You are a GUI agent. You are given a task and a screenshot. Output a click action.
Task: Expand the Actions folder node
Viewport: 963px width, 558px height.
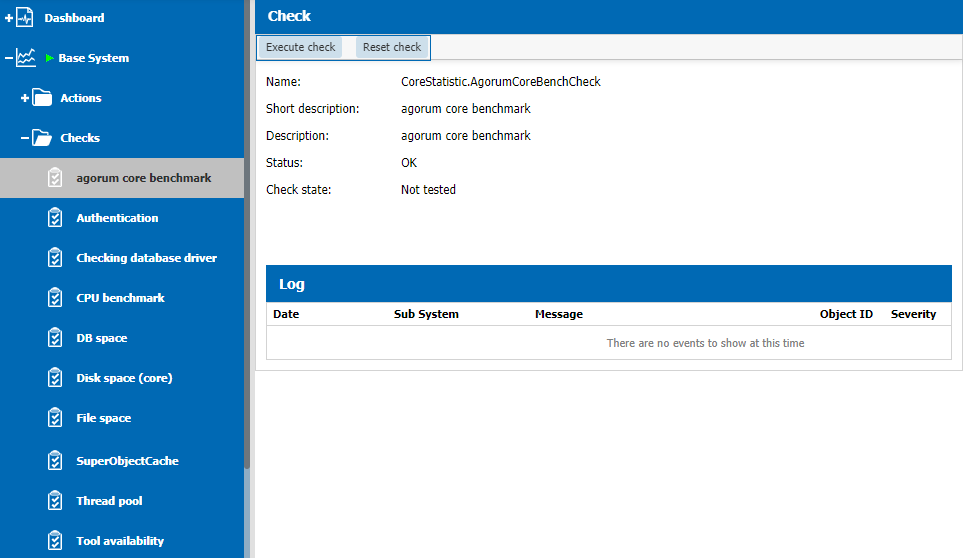pyautogui.click(x=25, y=98)
